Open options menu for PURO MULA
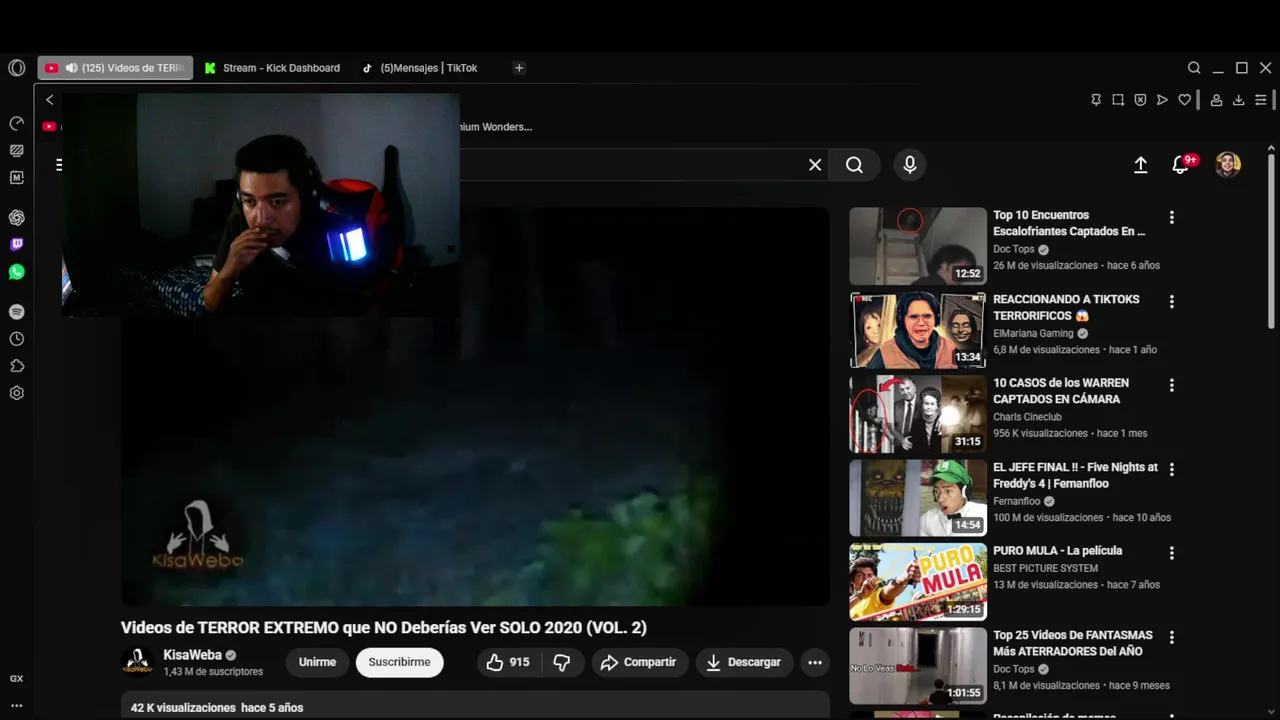Screen dimensions: 1280x720 [x=1171, y=553]
